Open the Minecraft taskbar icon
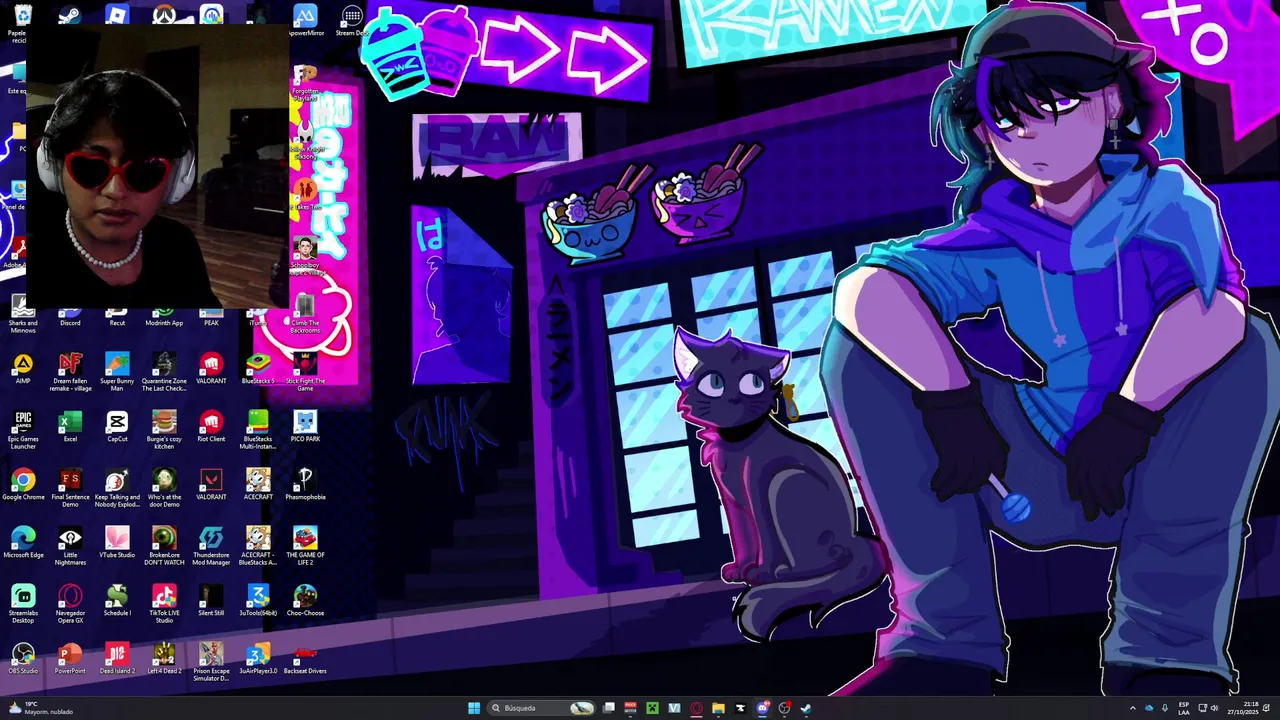This screenshot has height=720, width=1280. (652, 708)
